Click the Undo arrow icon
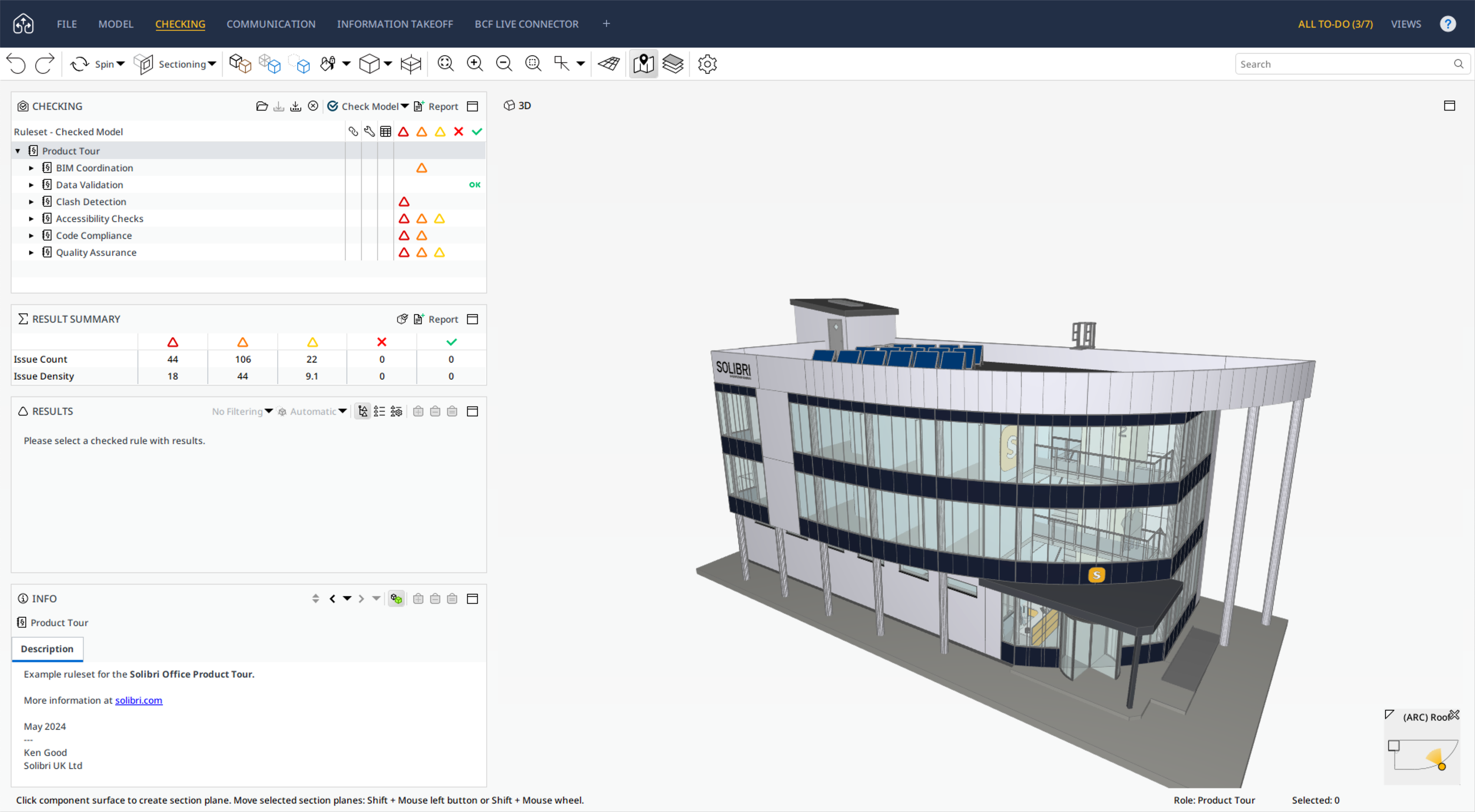Image resolution: width=1475 pixels, height=812 pixels. click(x=17, y=63)
